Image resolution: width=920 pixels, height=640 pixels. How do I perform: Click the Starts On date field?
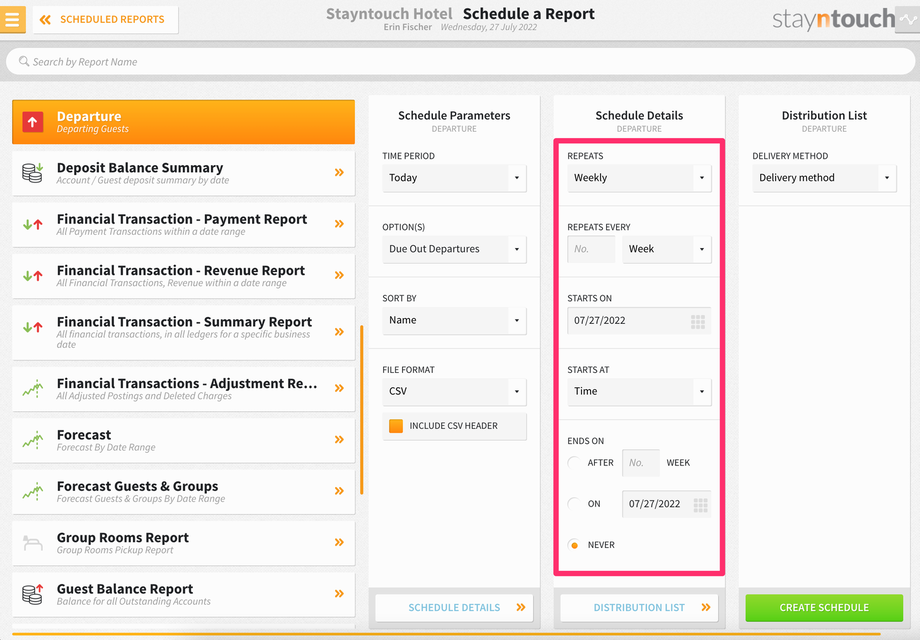click(x=639, y=321)
